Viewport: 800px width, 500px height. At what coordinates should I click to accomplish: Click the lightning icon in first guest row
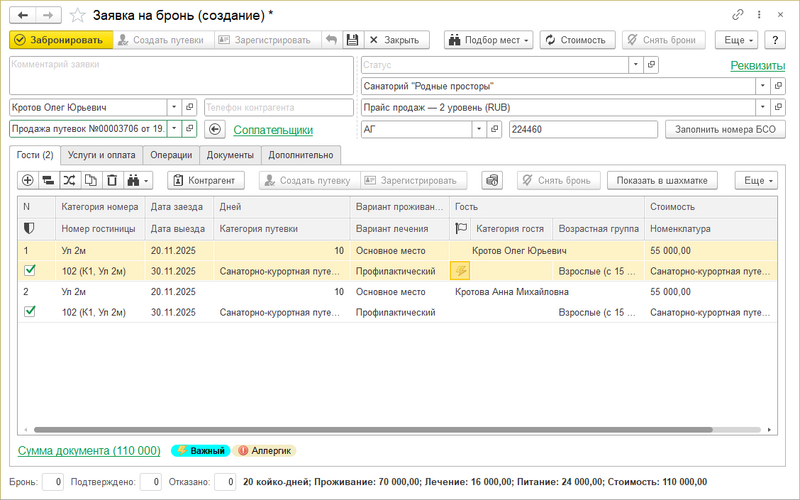pyautogui.click(x=460, y=270)
